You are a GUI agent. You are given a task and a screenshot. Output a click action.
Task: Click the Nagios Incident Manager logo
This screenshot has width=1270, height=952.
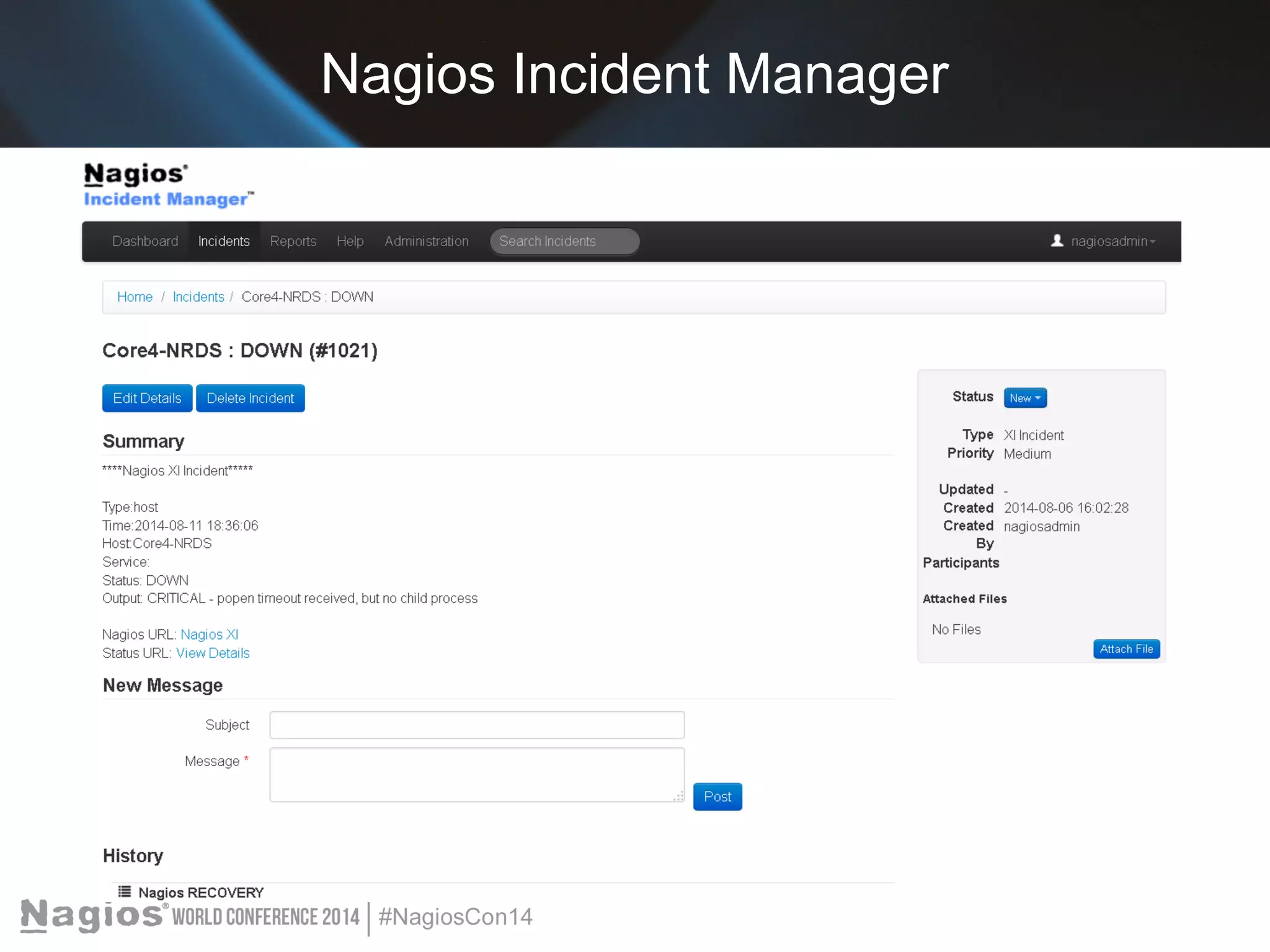coord(169,185)
